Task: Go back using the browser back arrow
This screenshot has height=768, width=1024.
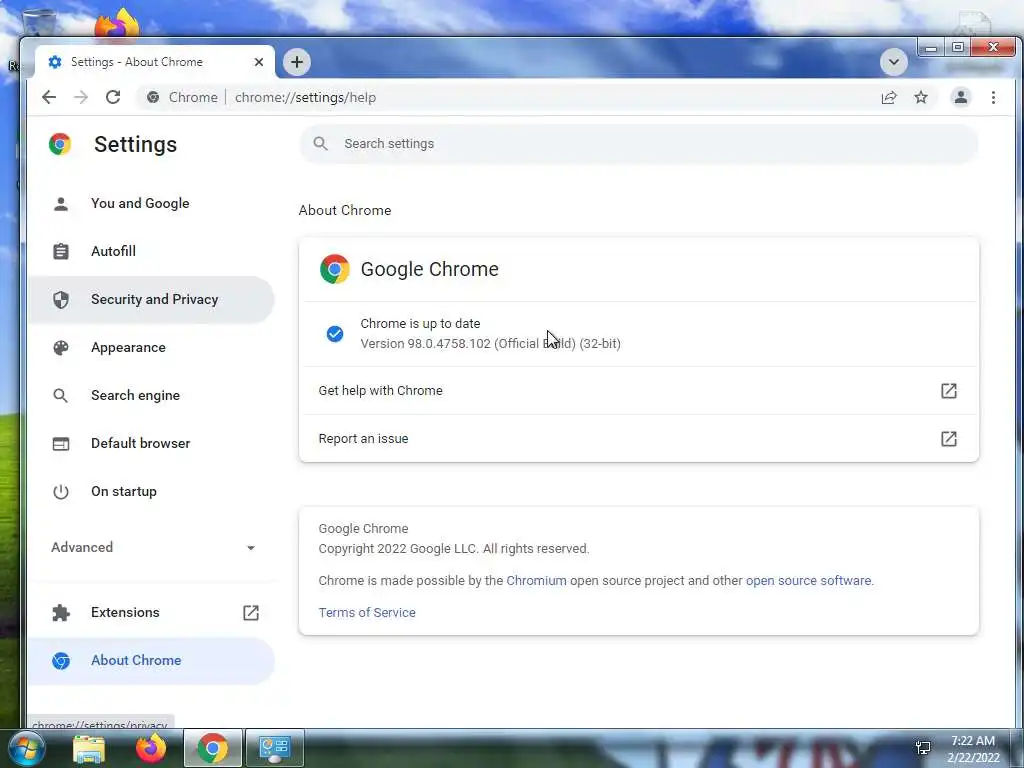Action: [x=49, y=97]
